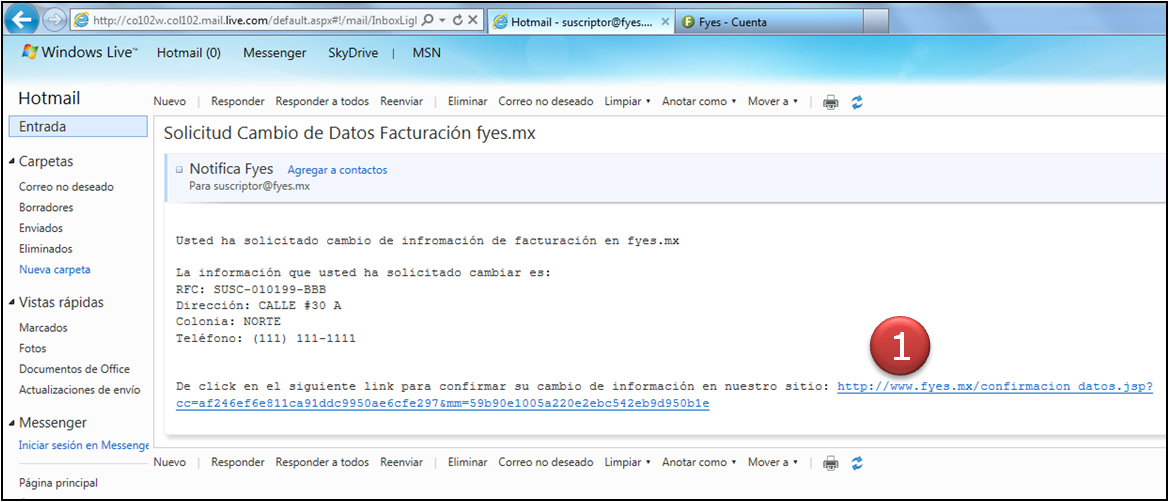The height and width of the screenshot is (502, 1169).
Task: Open the Mover a dropdown in top toolbar
Action: (x=772, y=101)
